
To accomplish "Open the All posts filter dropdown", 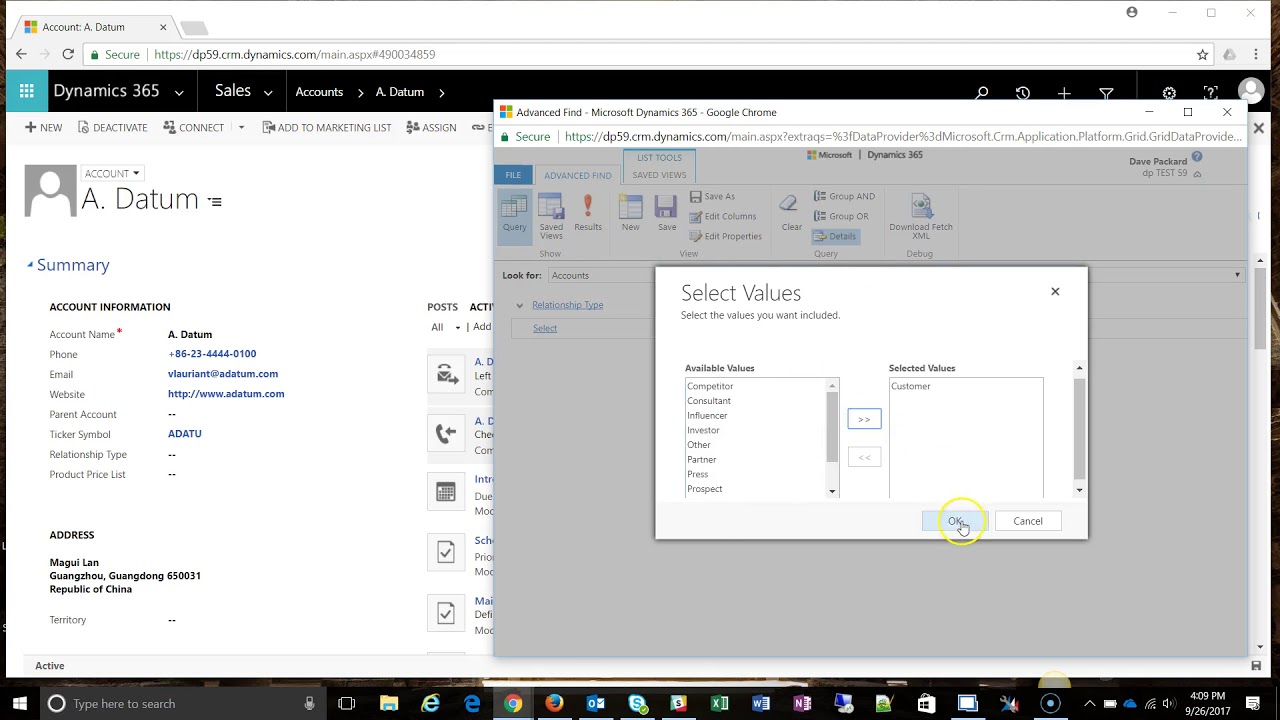I will 445,327.
